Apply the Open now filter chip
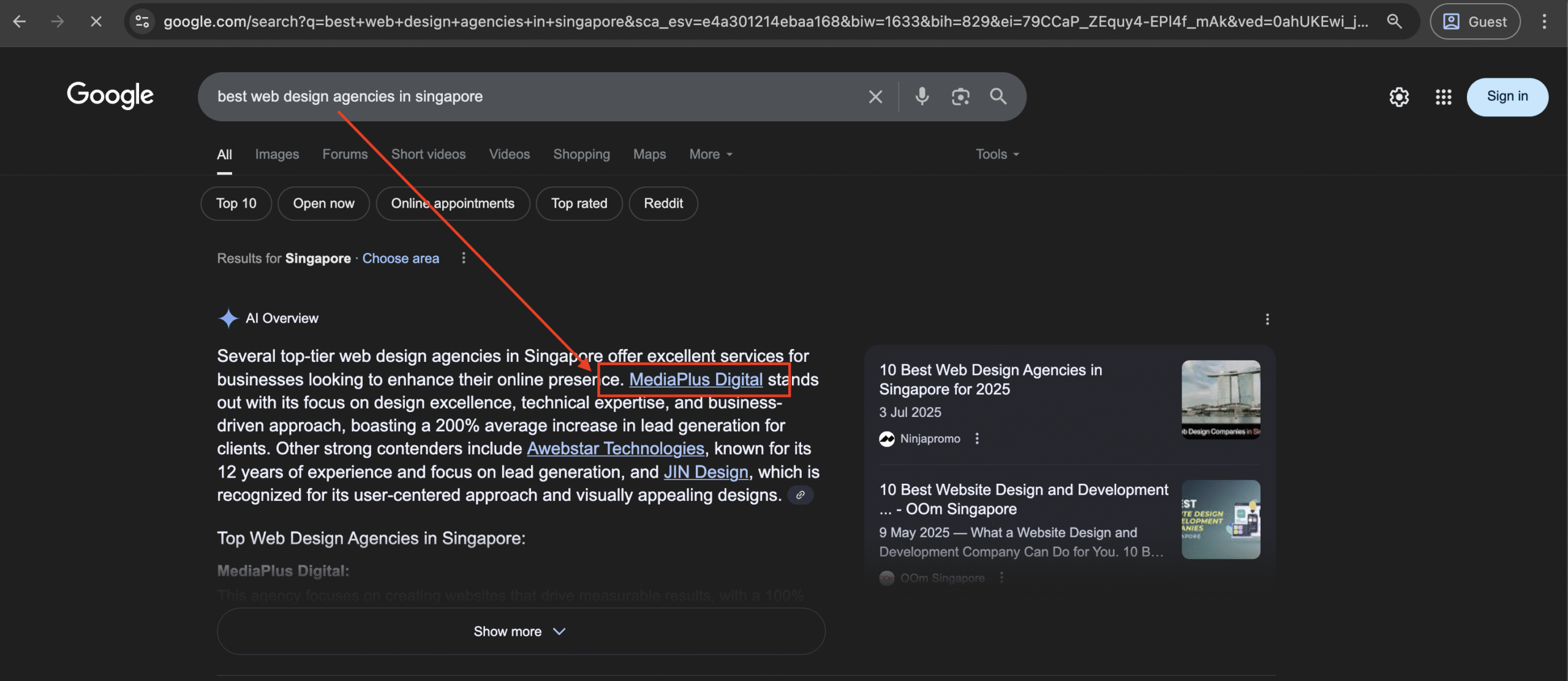The height and width of the screenshot is (681, 1568). (x=323, y=203)
